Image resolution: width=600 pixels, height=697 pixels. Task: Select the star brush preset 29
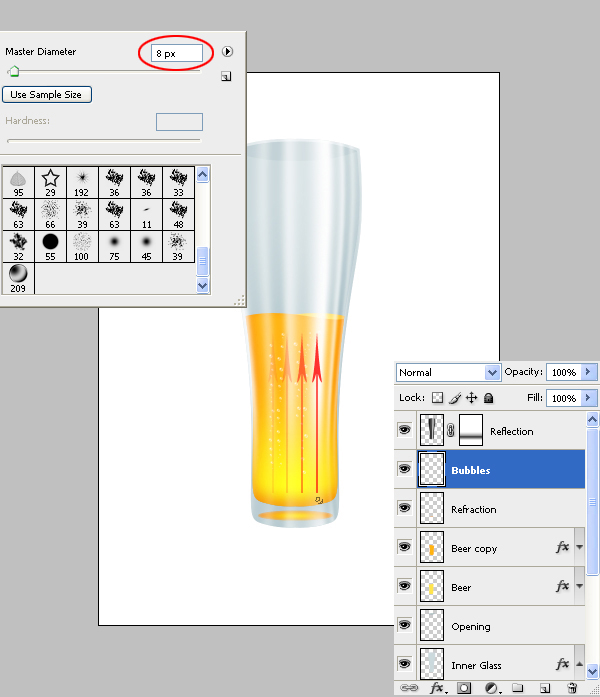(x=47, y=181)
